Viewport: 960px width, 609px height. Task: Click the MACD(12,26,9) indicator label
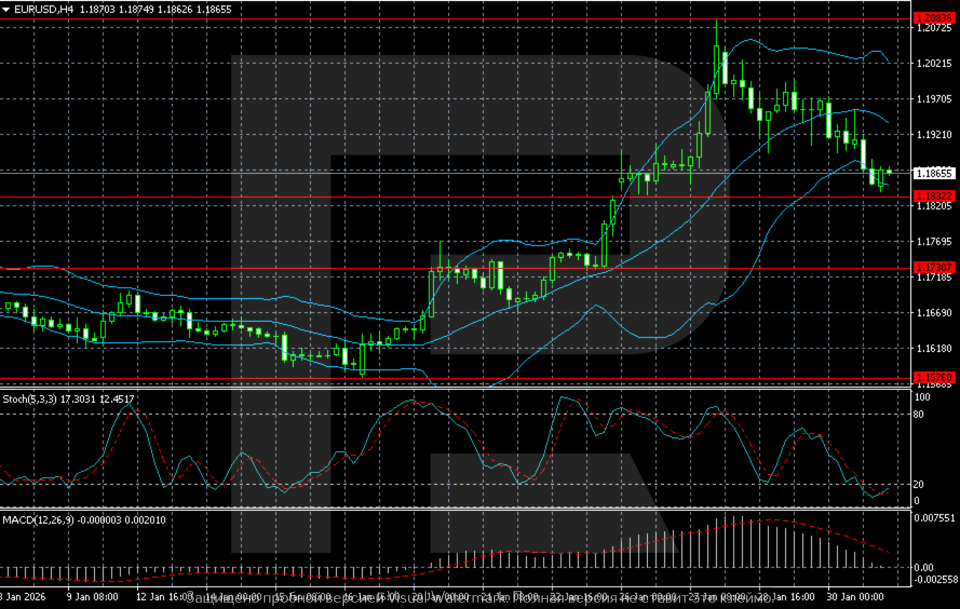point(38,520)
